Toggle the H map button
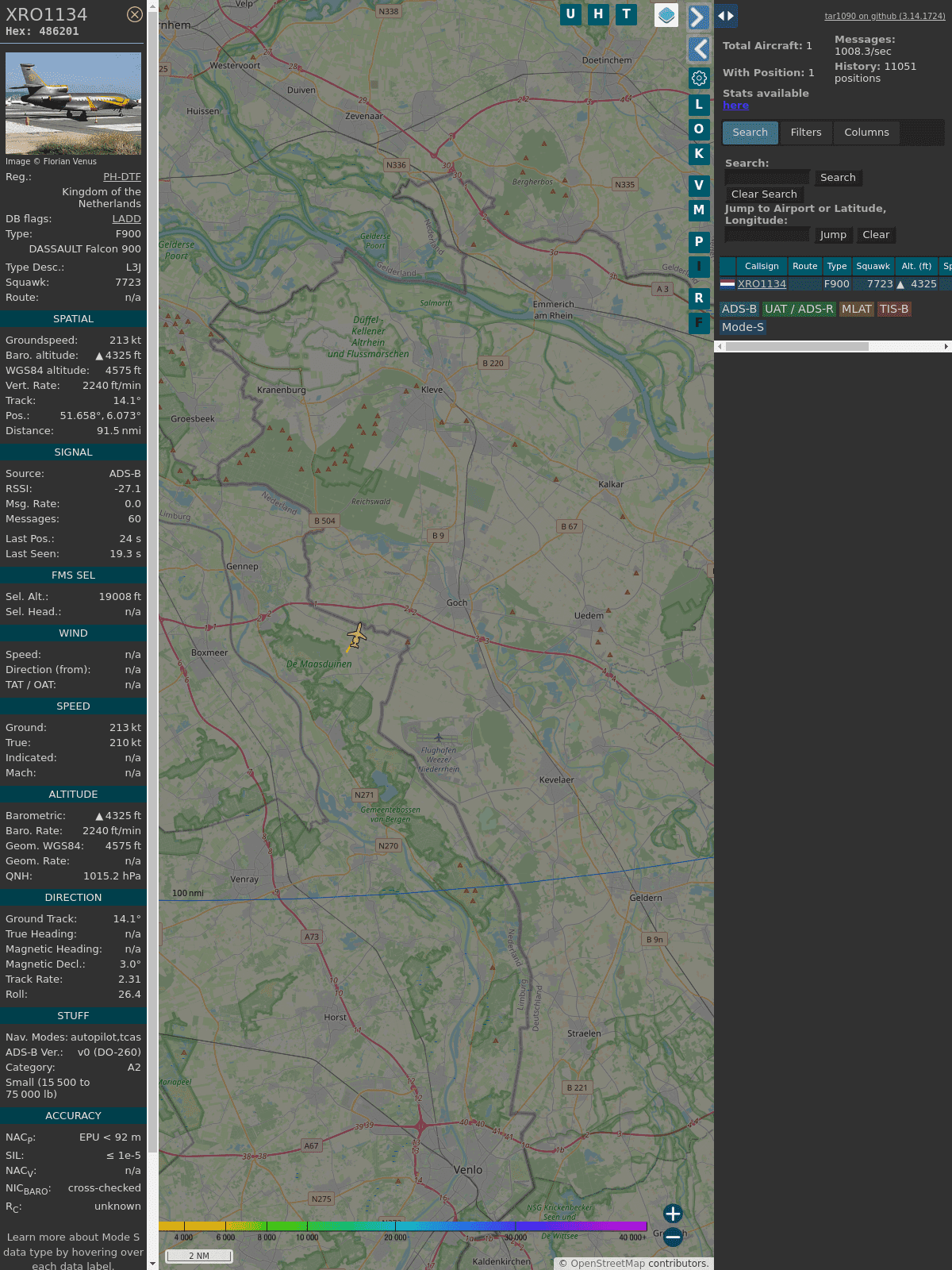 [x=598, y=14]
